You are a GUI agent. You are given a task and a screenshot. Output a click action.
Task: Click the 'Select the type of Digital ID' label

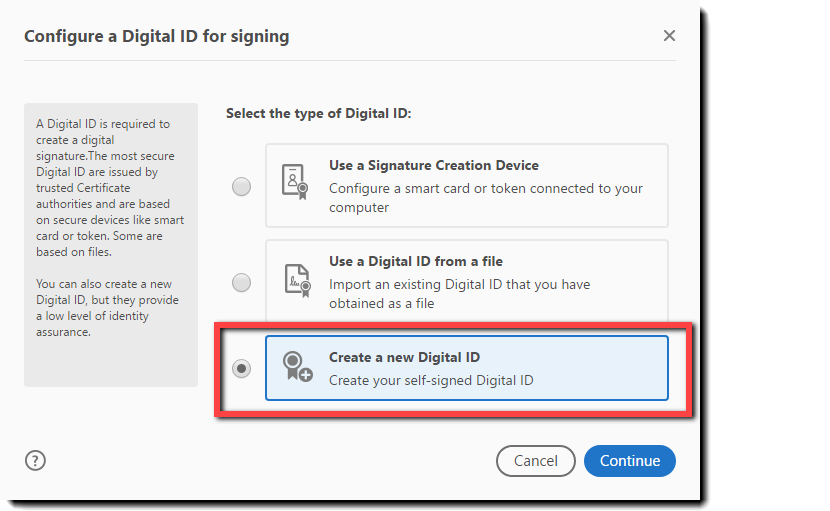(x=318, y=113)
